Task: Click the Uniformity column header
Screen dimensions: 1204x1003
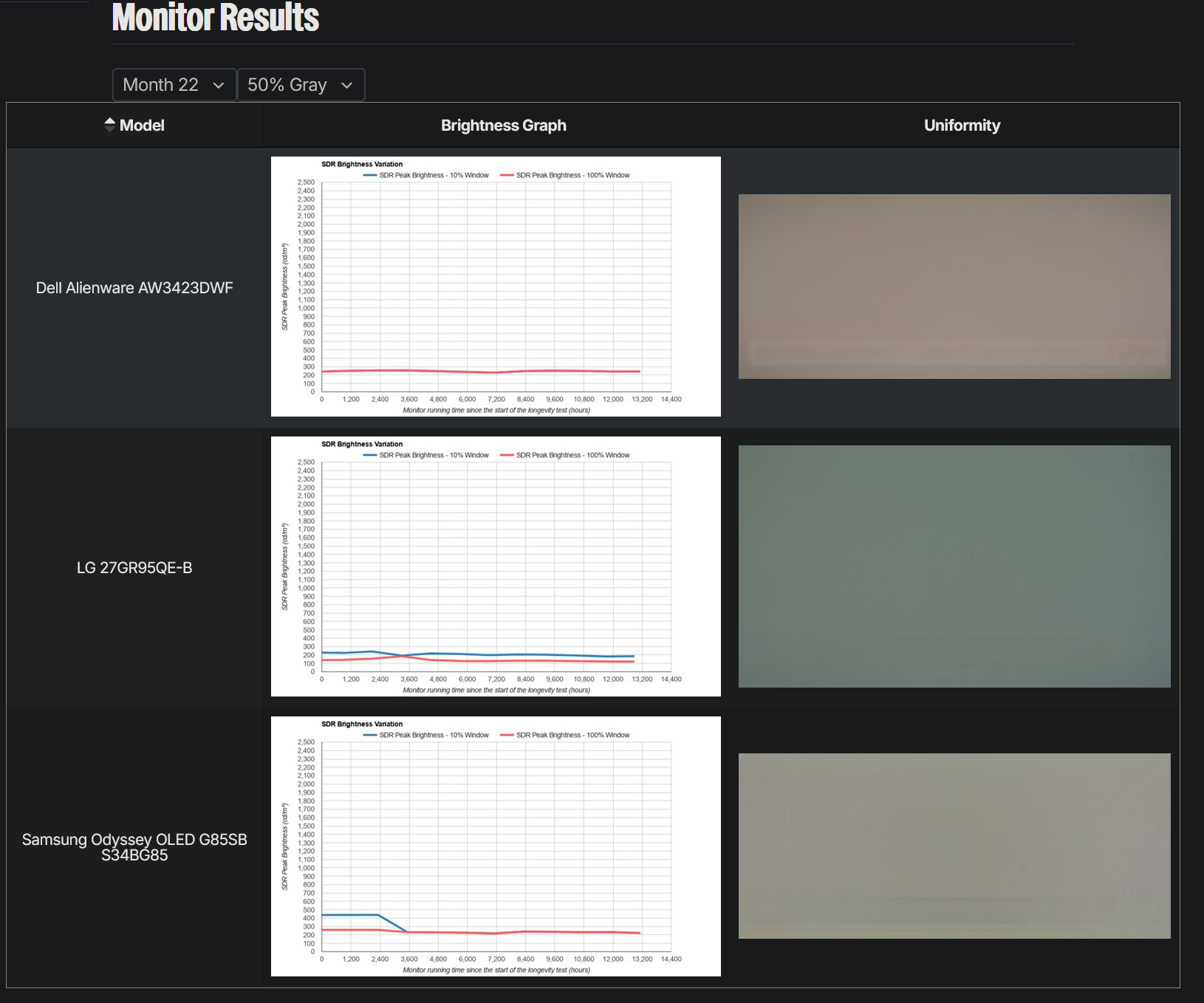Action: [962, 126]
